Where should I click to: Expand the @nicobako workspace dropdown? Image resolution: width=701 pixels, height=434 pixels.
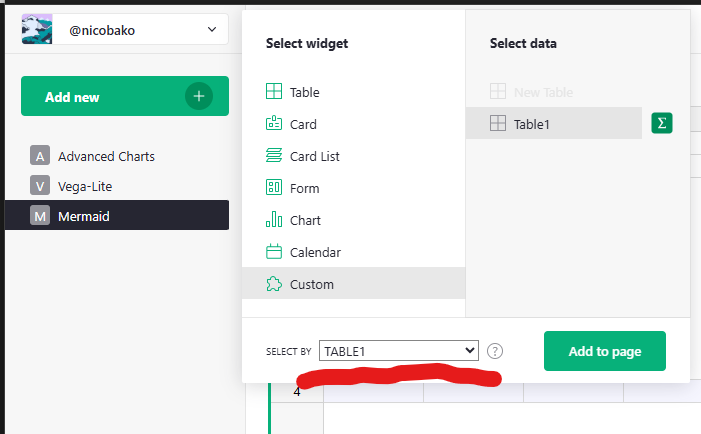211,30
